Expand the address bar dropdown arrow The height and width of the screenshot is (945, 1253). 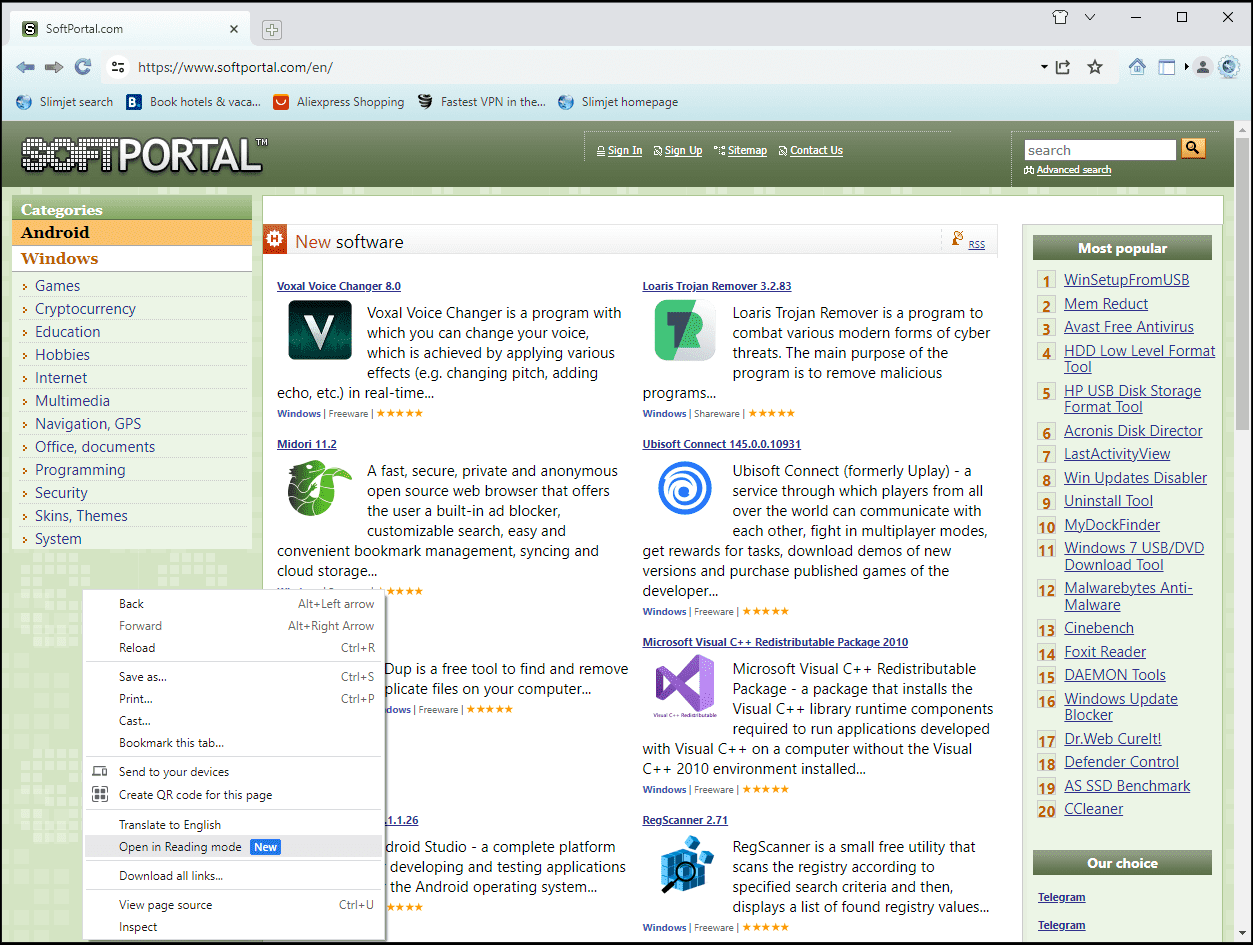[1044, 67]
